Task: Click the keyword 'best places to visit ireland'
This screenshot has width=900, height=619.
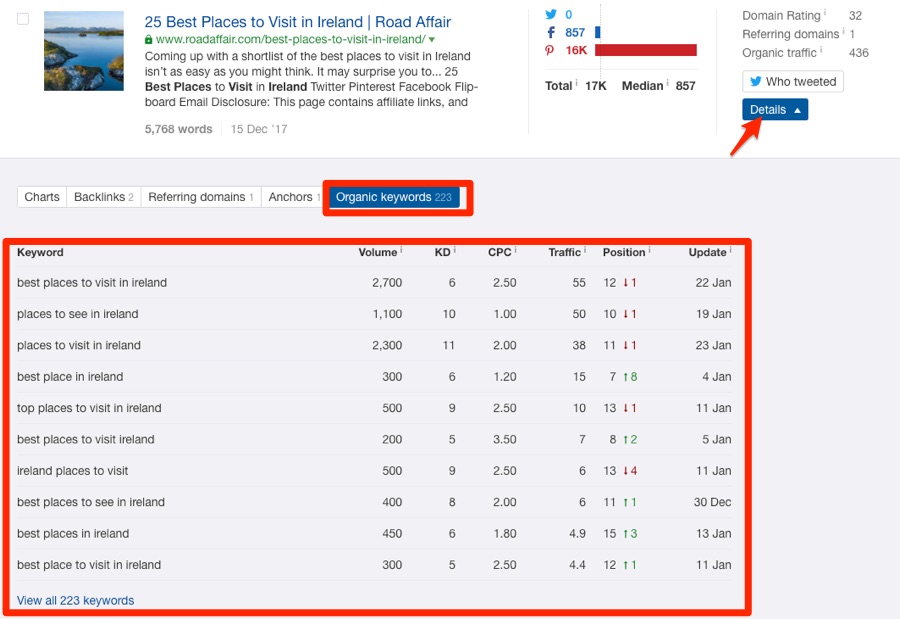Action: (x=86, y=439)
